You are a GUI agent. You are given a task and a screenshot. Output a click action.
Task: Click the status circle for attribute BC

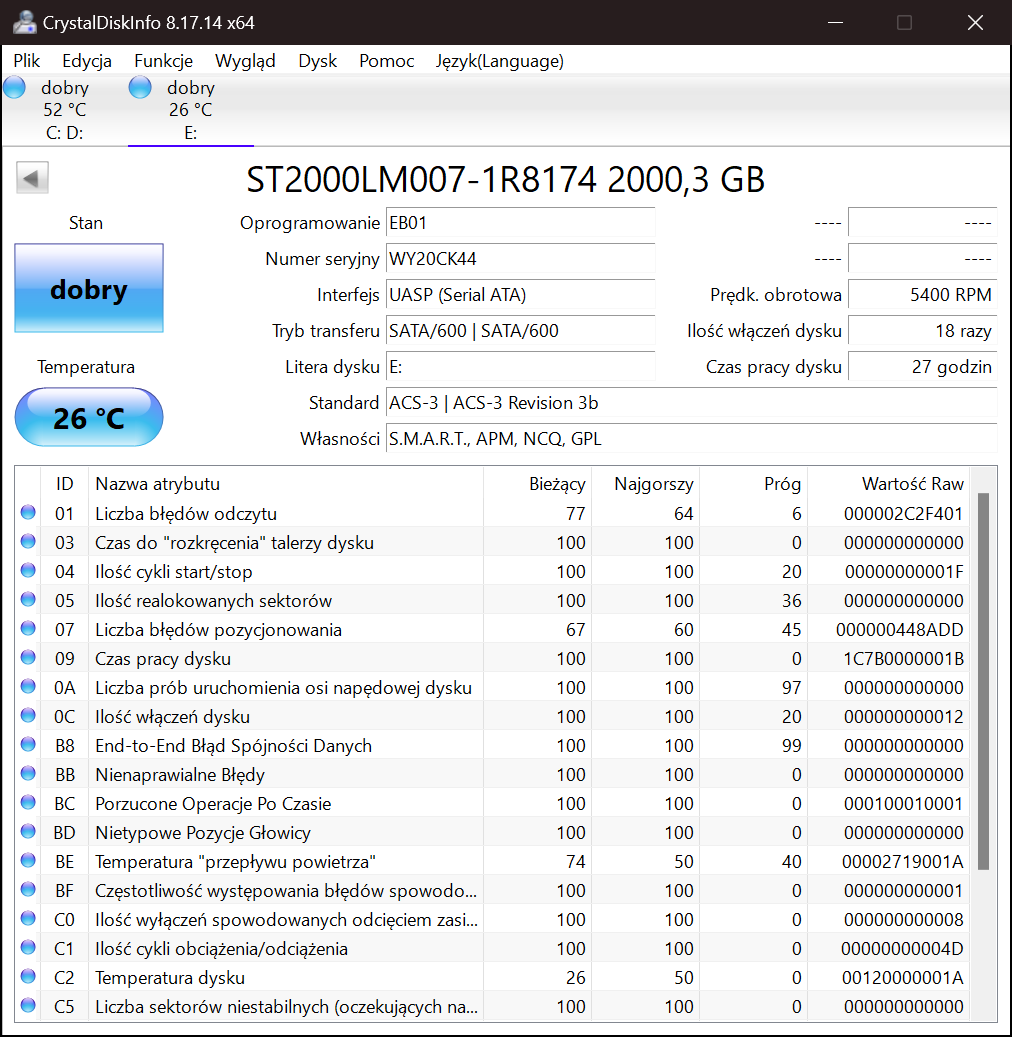click(28, 803)
